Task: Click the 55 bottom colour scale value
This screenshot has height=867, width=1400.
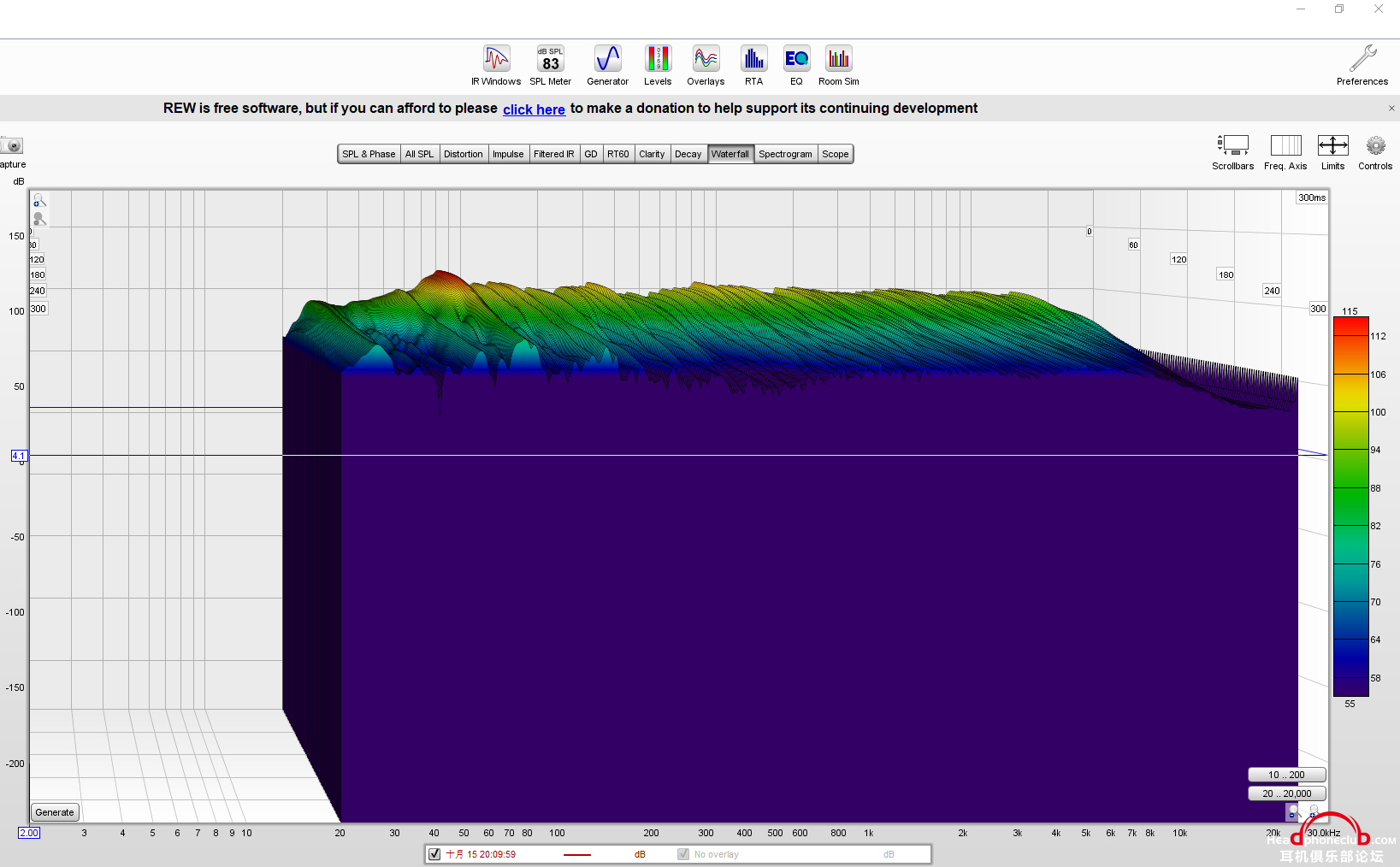Action: pyautogui.click(x=1350, y=704)
